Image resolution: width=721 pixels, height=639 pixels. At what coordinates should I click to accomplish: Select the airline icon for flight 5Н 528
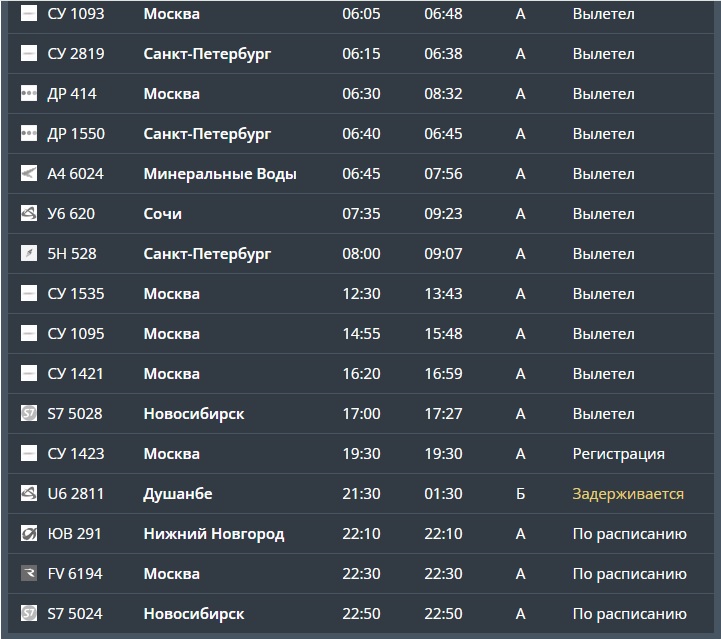point(28,254)
